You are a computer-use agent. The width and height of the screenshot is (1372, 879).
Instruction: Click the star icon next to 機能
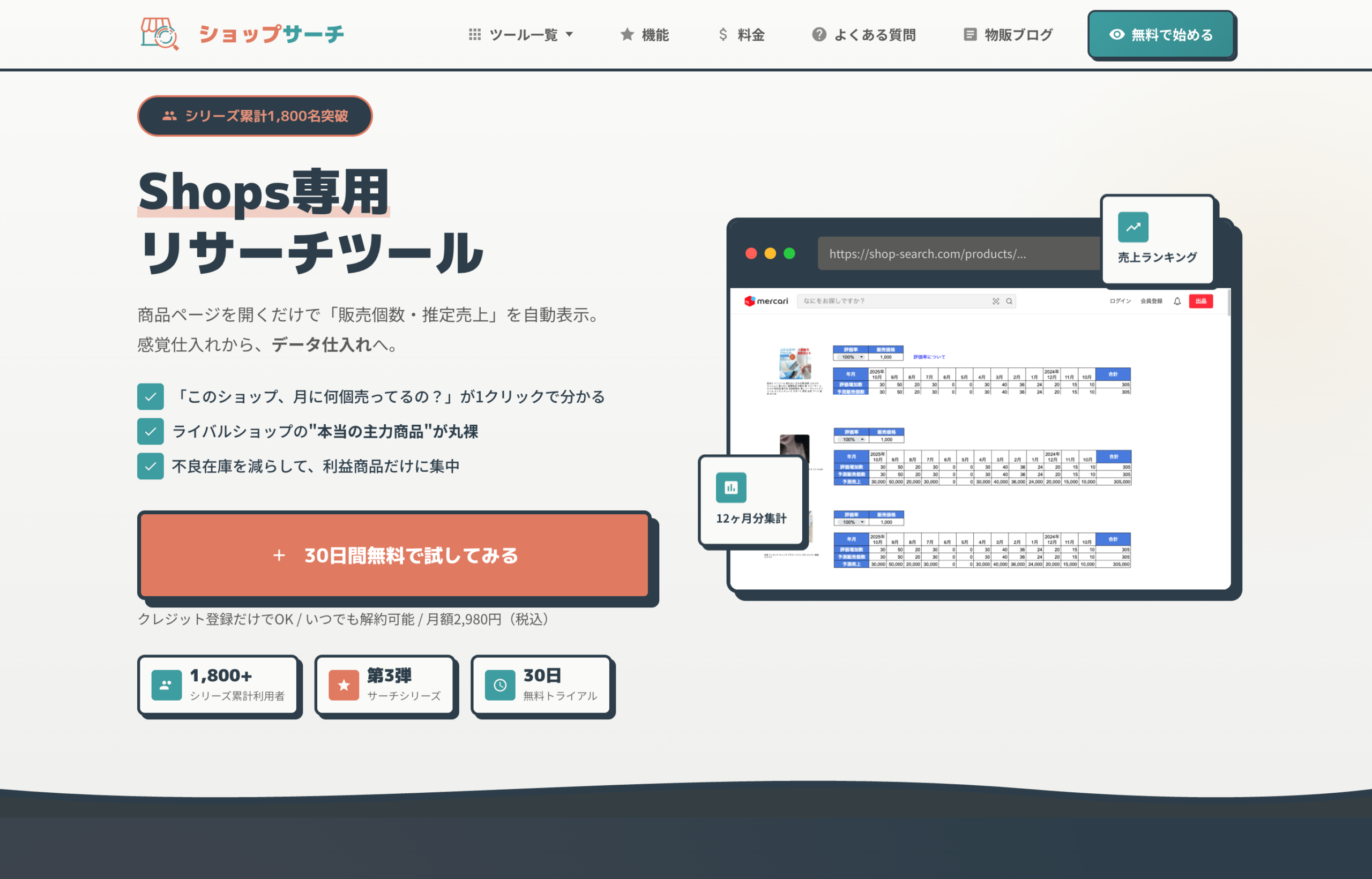click(627, 34)
